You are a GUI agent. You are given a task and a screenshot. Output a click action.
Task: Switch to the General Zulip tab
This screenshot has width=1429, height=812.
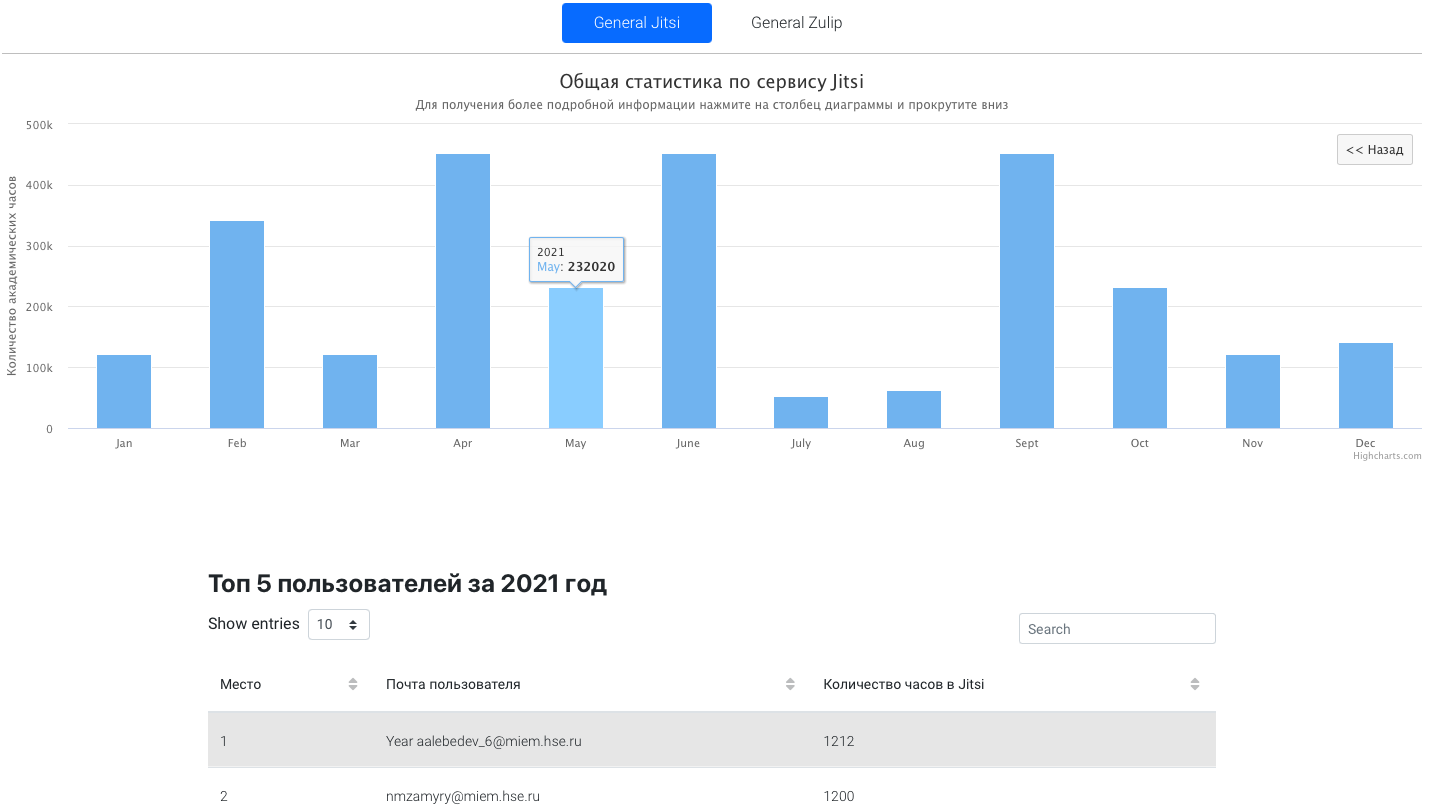tap(797, 23)
